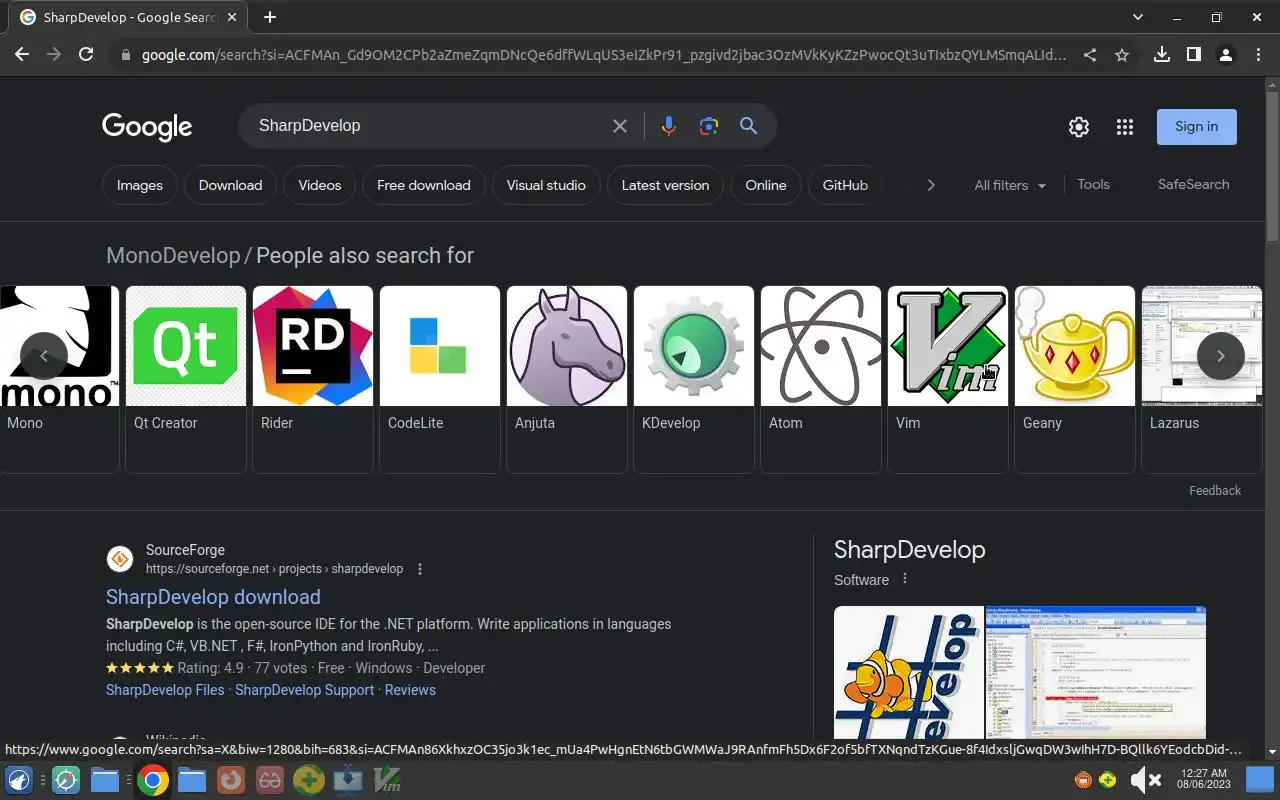Open Chrome from the taskbar
This screenshot has width=1280, height=800.
pyautogui.click(x=153, y=780)
